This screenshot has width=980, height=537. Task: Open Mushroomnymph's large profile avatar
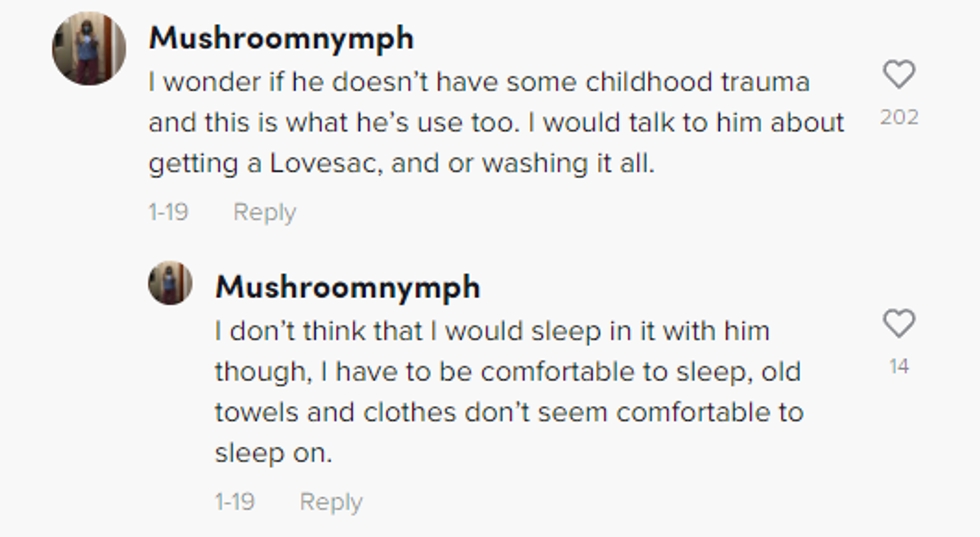[x=89, y=48]
